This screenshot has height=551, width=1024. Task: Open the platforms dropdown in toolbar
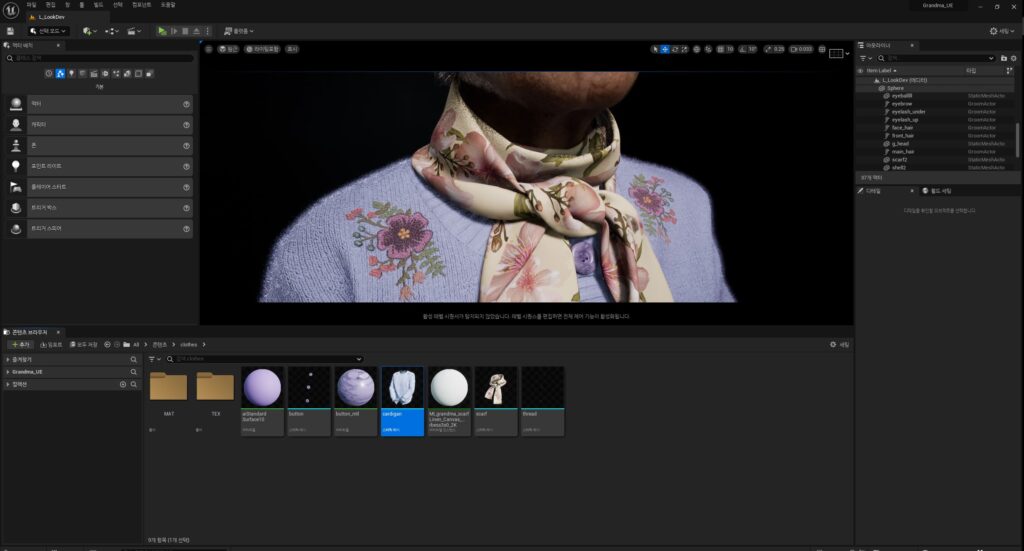pyautogui.click(x=240, y=31)
